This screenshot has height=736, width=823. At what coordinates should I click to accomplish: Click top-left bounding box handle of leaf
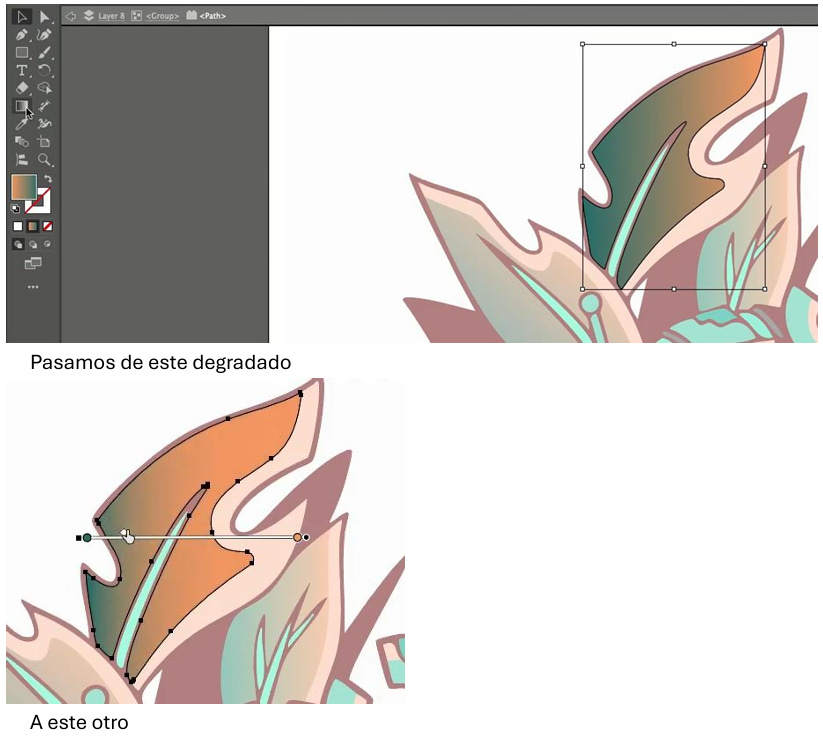tap(583, 44)
